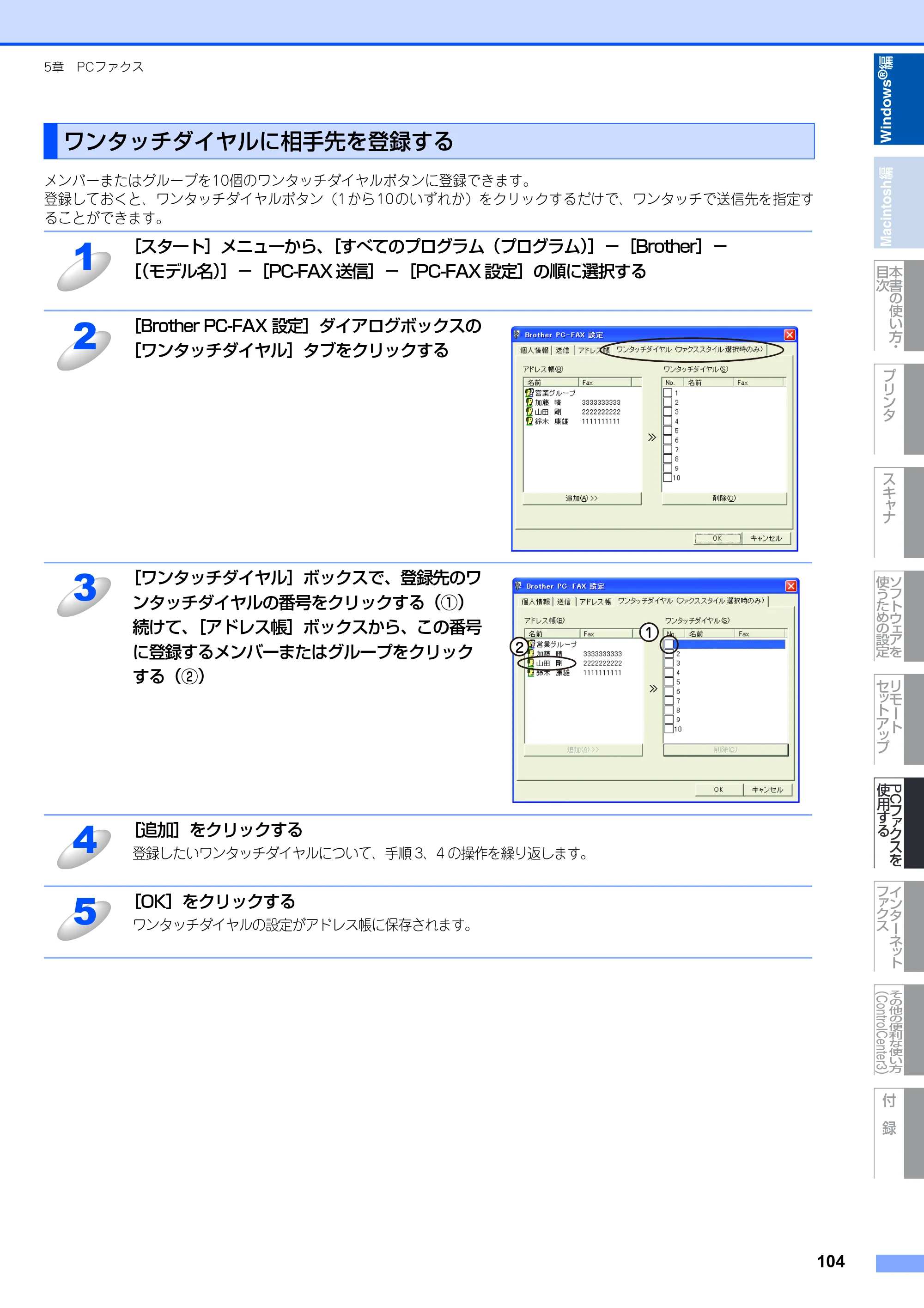Viewport: 924px width, 1308px height.
Task: Click 削除(C) button in step 2 dialog
Action: (724, 499)
